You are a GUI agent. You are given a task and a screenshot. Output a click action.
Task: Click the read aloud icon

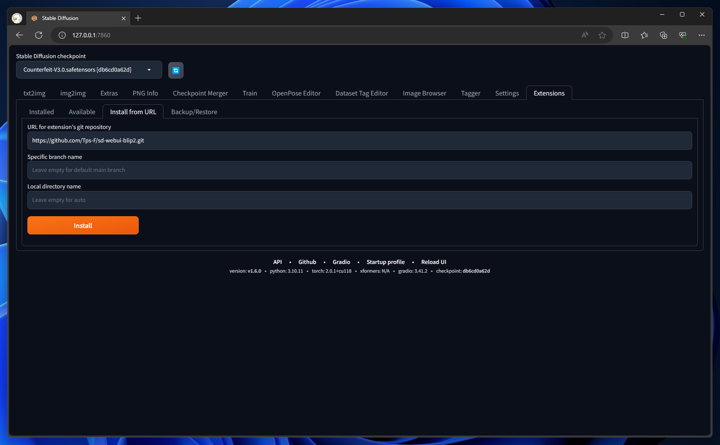585,35
